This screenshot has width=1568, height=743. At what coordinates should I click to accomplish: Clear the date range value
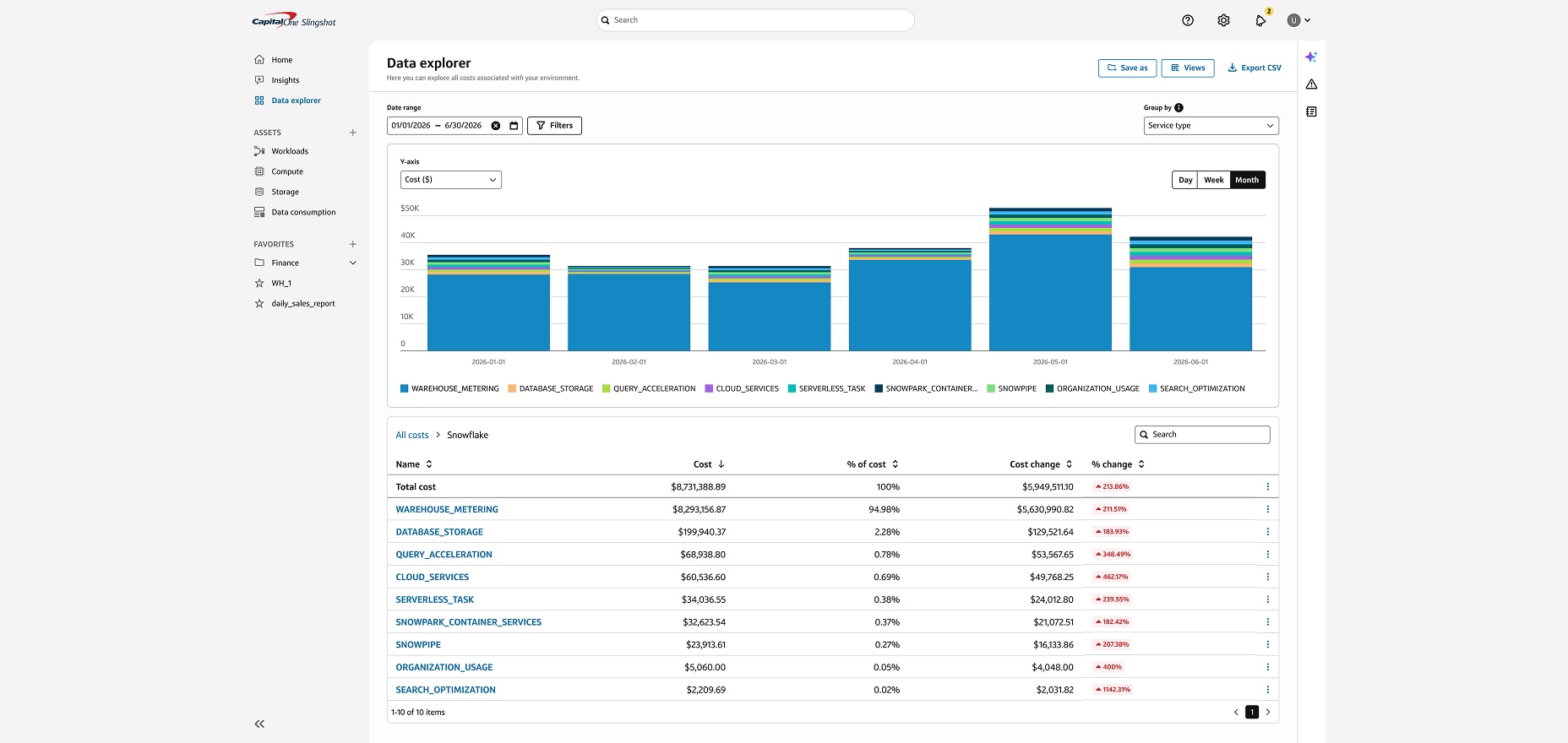pyautogui.click(x=496, y=126)
